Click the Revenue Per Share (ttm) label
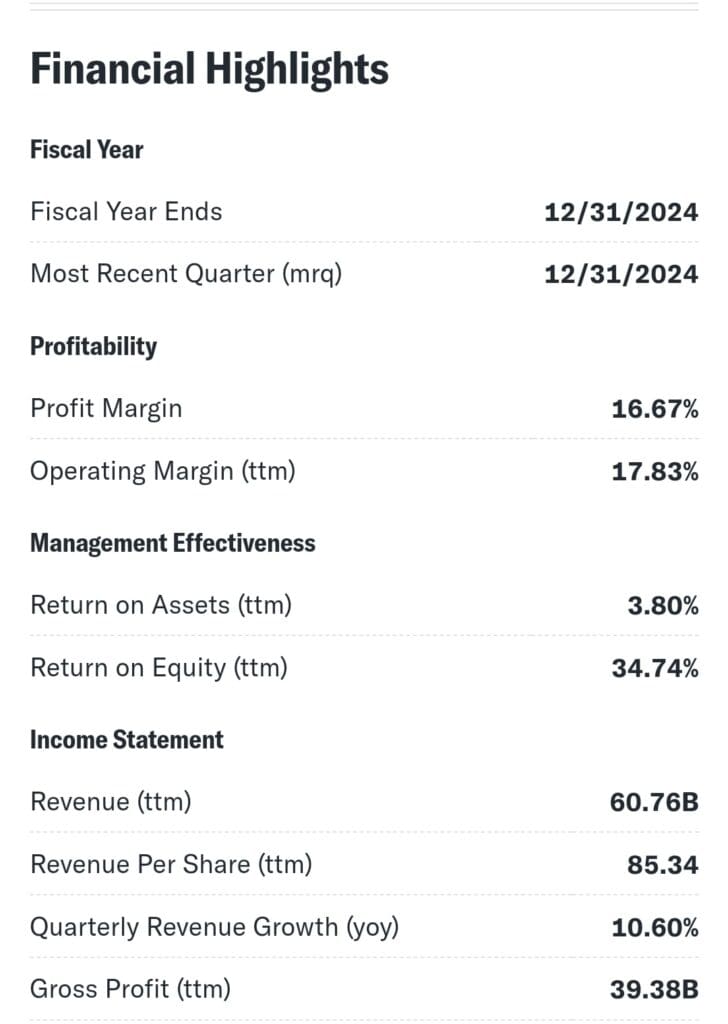This screenshot has width=728, height=1024. (x=171, y=864)
